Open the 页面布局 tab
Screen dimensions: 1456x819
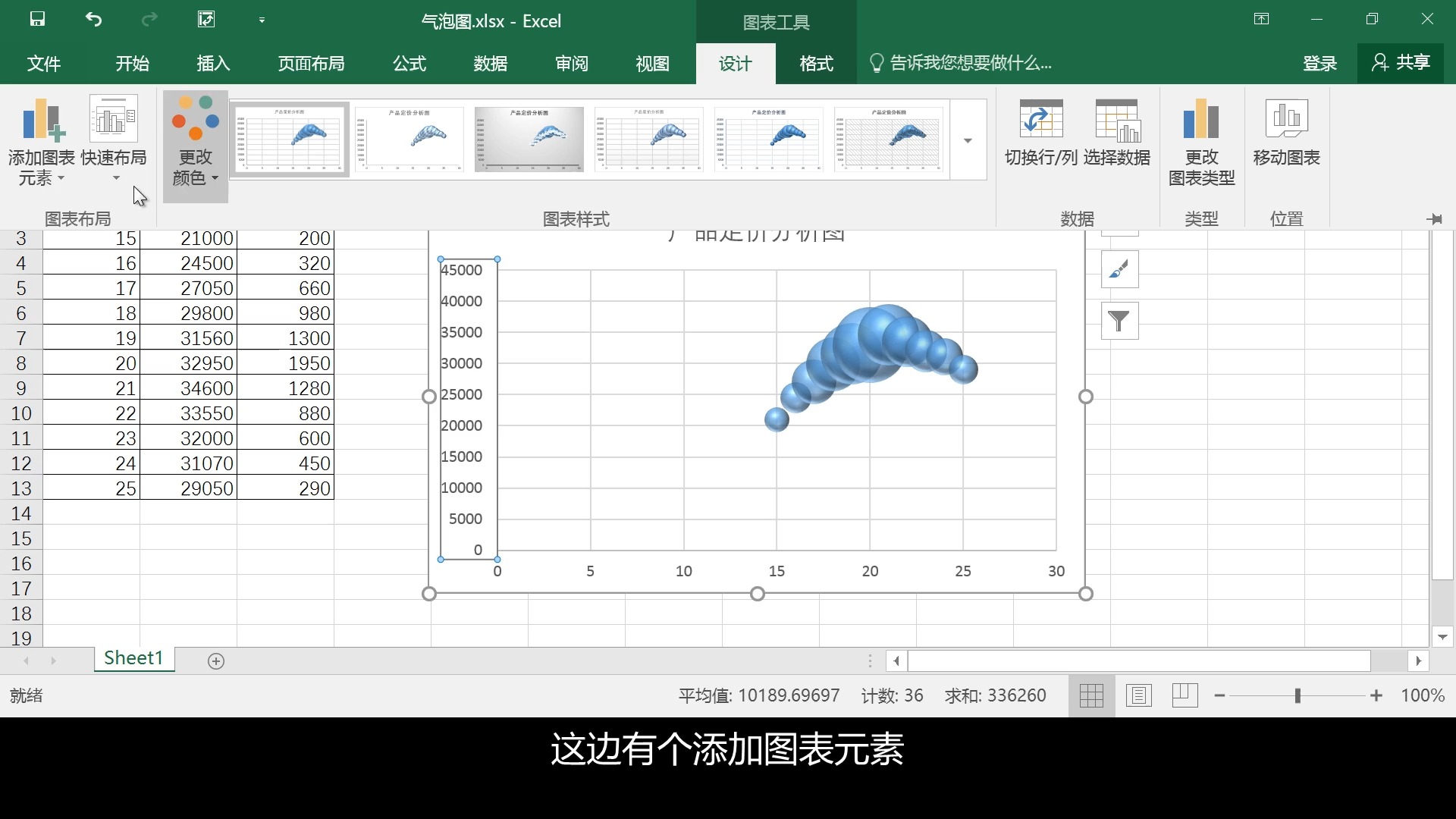(311, 64)
